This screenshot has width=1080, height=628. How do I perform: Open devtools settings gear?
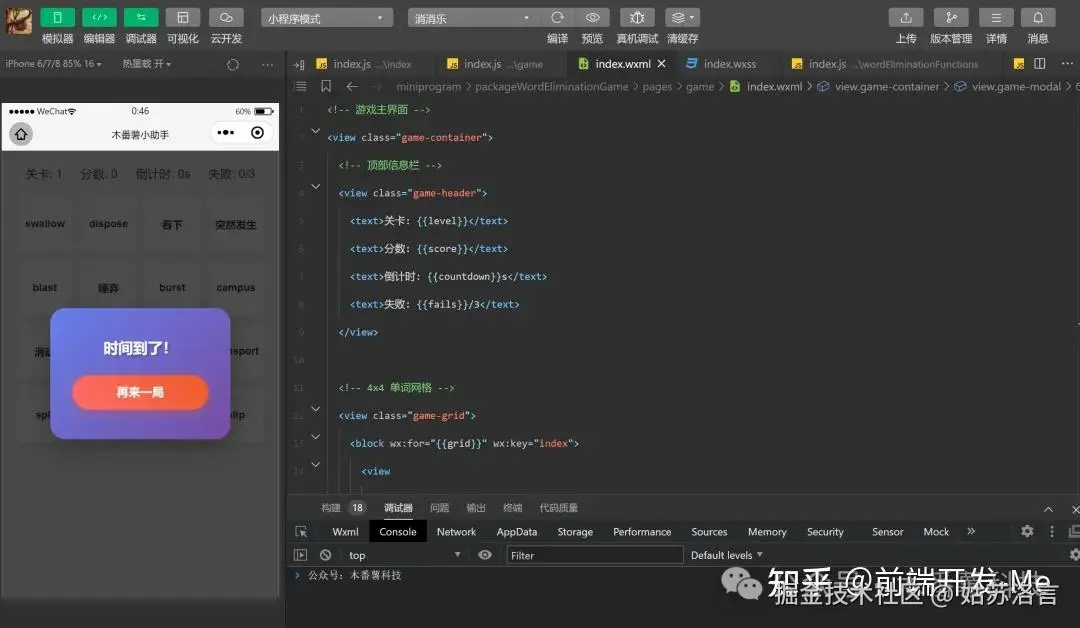pyautogui.click(x=1027, y=531)
